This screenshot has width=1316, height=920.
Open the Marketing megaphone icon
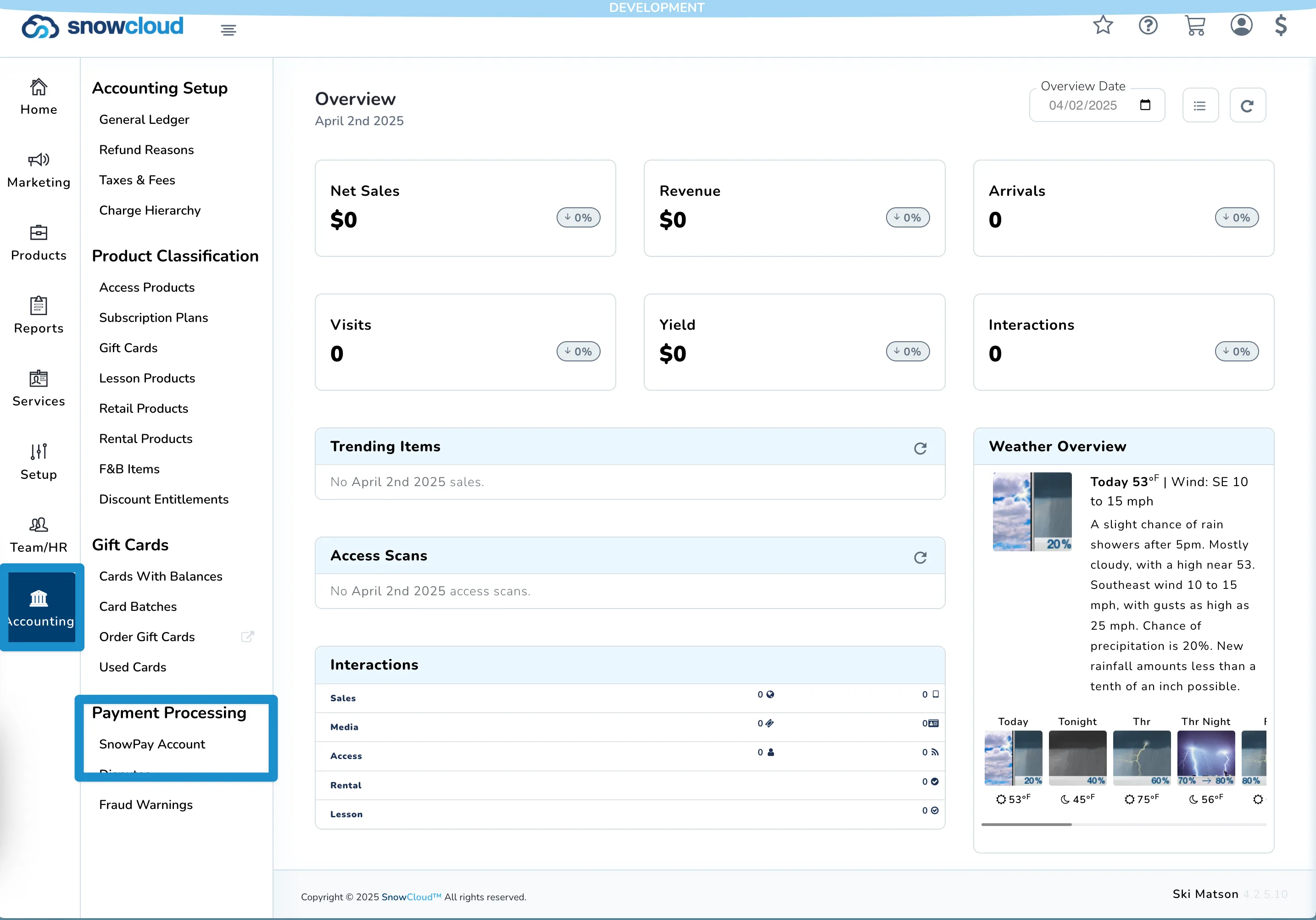point(39,160)
